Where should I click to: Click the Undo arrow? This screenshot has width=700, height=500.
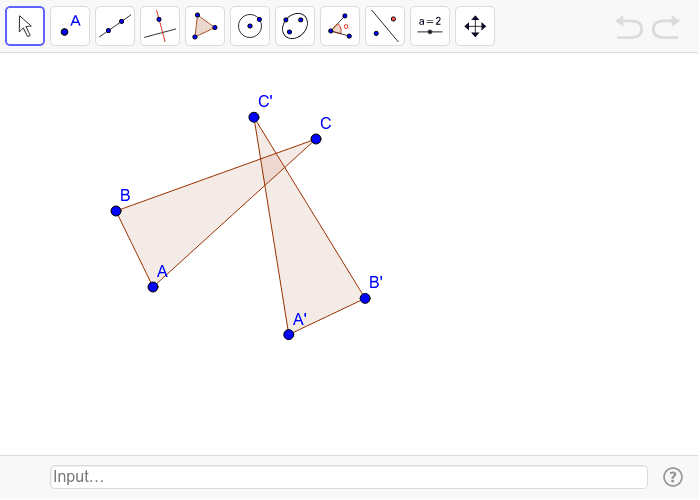[629, 27]
